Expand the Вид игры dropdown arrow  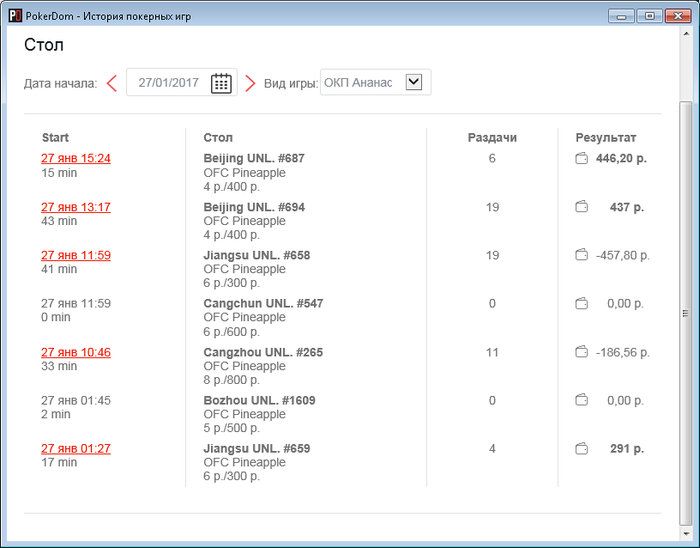414,82
